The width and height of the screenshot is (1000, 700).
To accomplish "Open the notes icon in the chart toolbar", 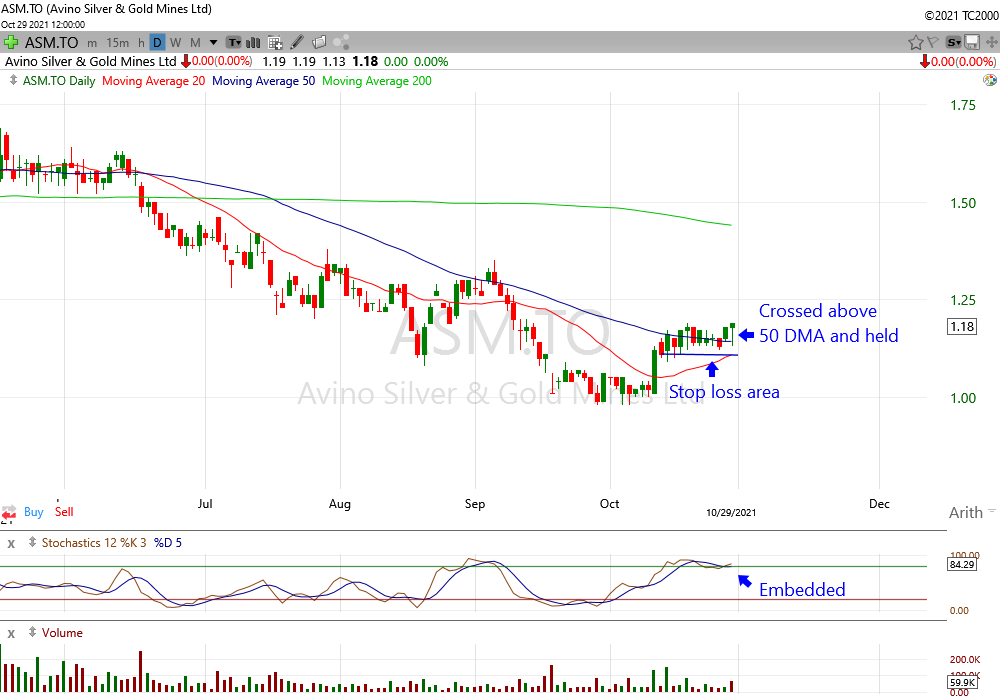I will click(x=319, y=43).
